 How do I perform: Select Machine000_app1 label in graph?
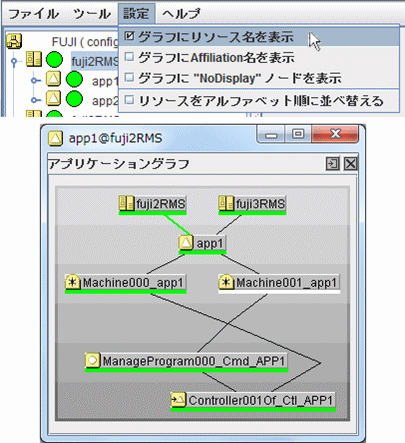point(133,283)
